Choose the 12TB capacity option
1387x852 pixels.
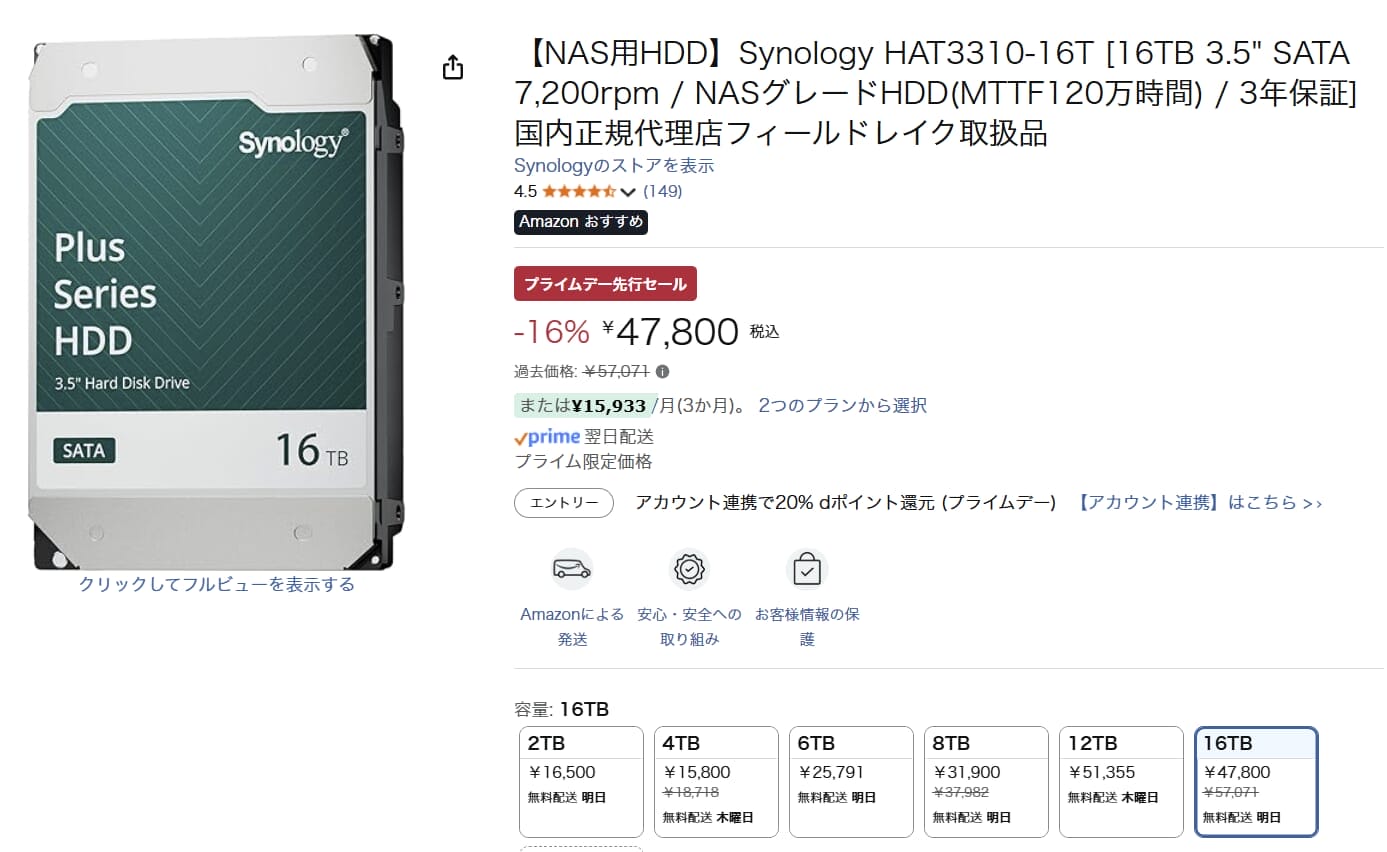1121,782
